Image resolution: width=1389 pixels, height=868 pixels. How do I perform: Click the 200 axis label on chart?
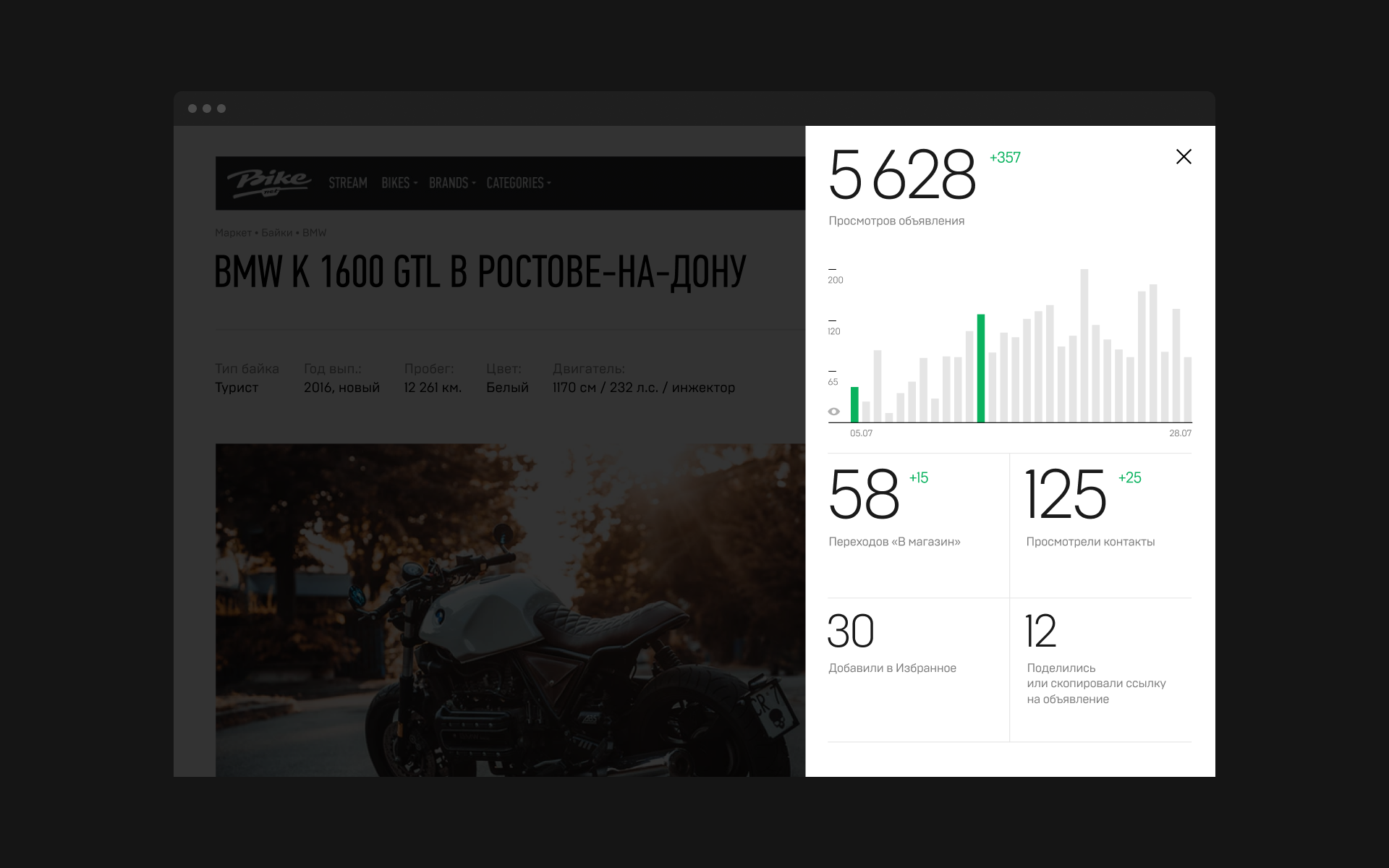click(x=836, y=281)
